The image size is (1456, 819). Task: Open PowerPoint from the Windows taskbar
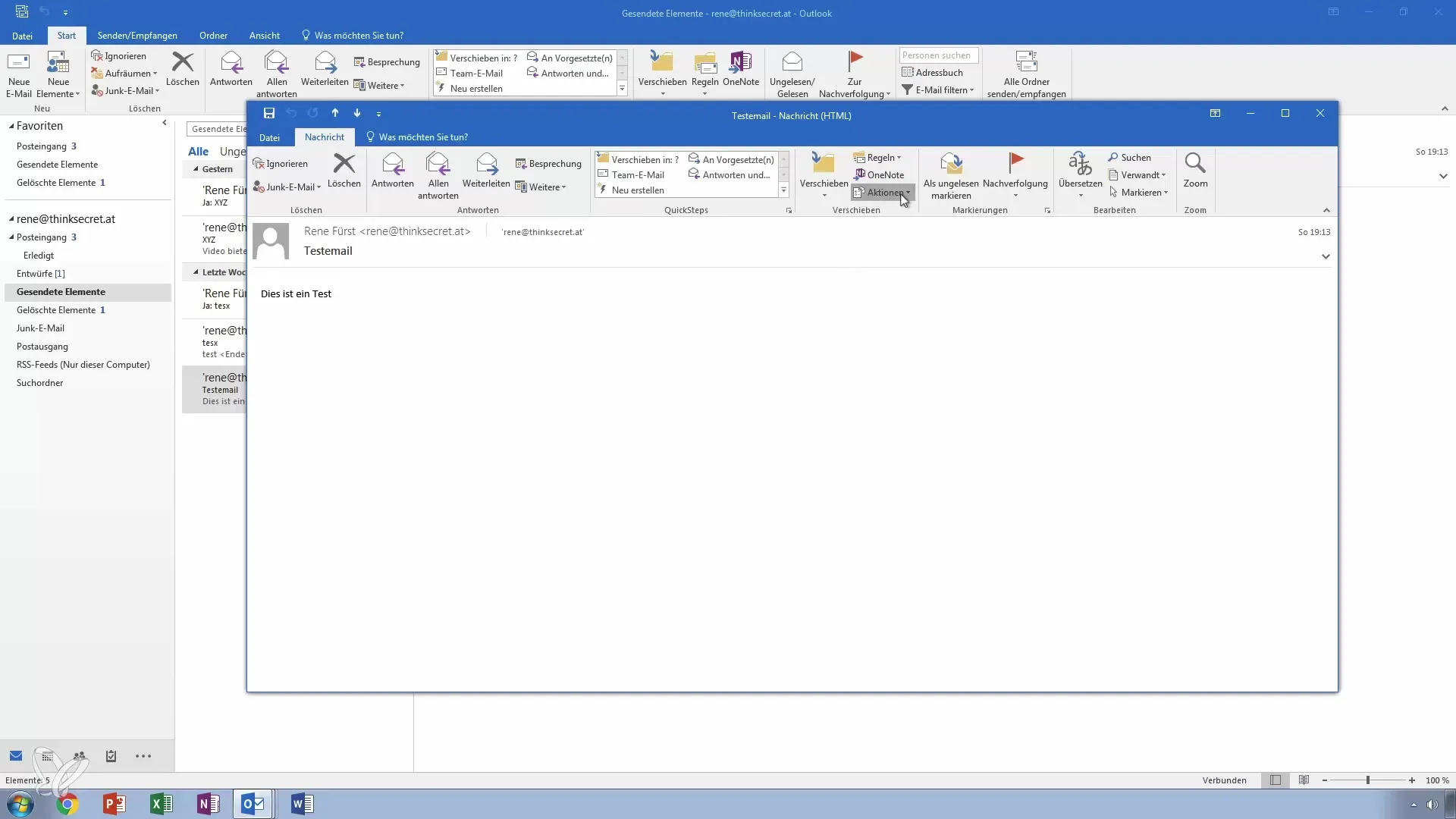coord(114,804)
